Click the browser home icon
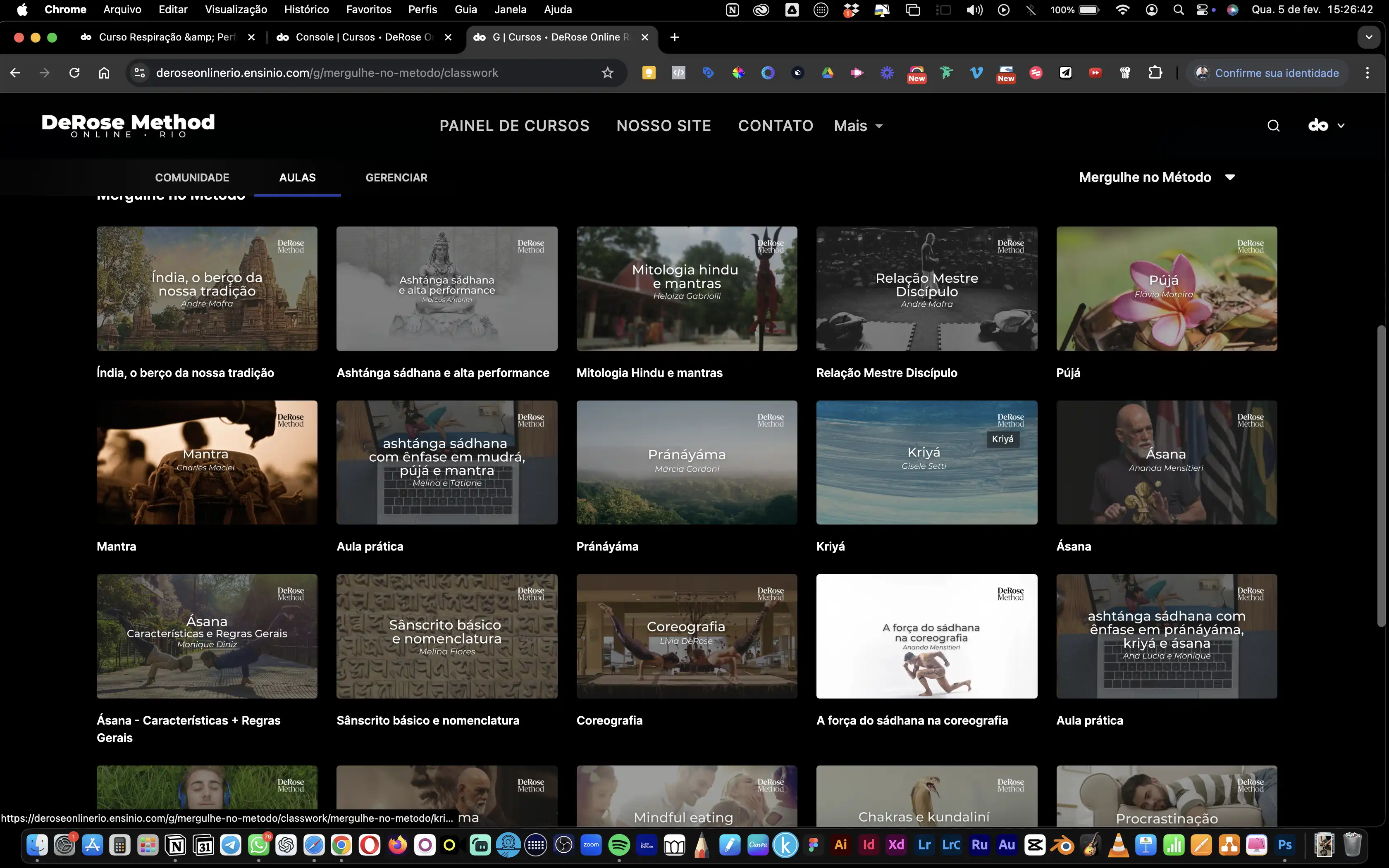The height and width of the screenshot is (868, 1389). pyautogui.click(x=104, y=73)
